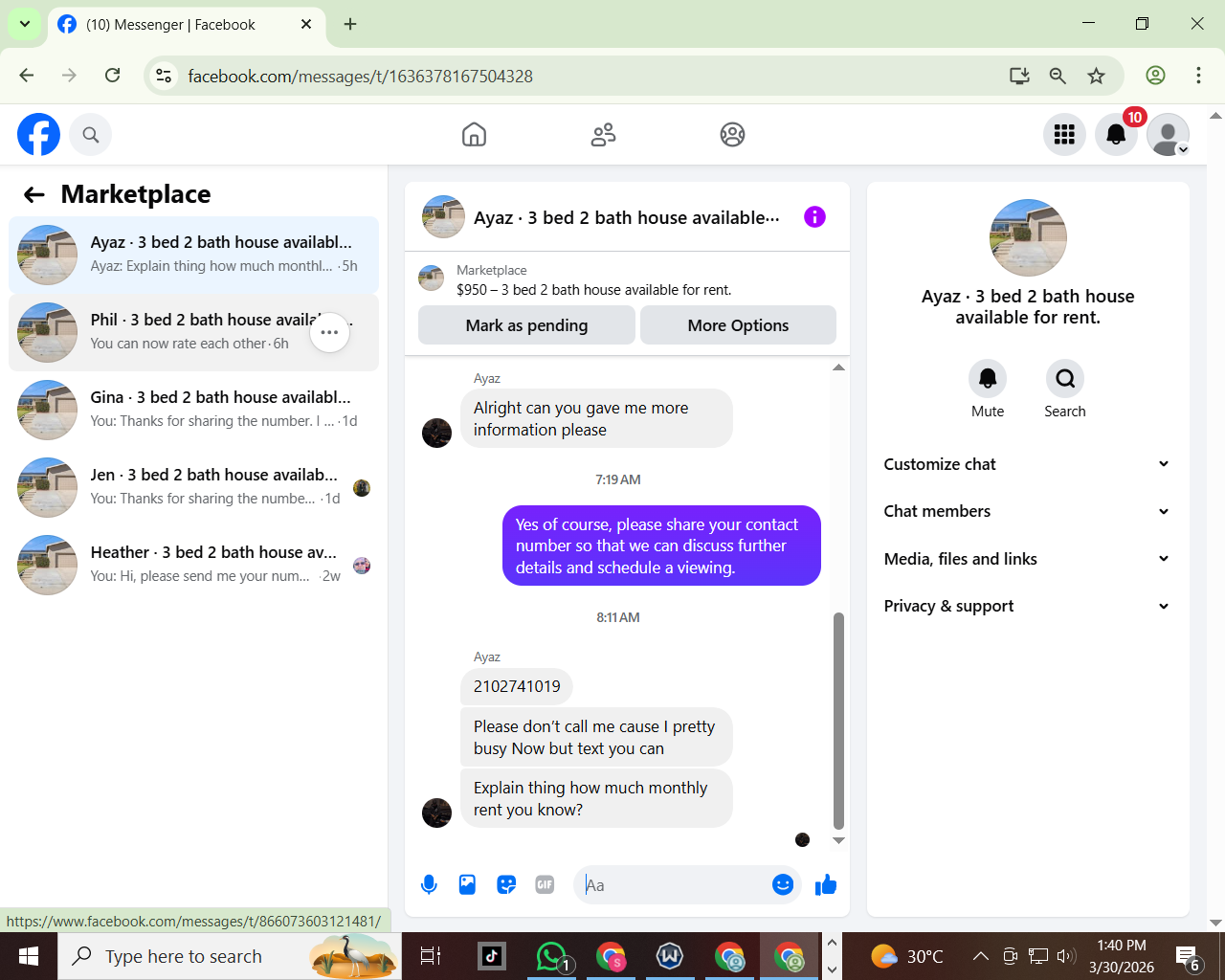1225x980 pixels.
Task: Go back using Marketplace back arrow
Action: click(x=34, y=195)
